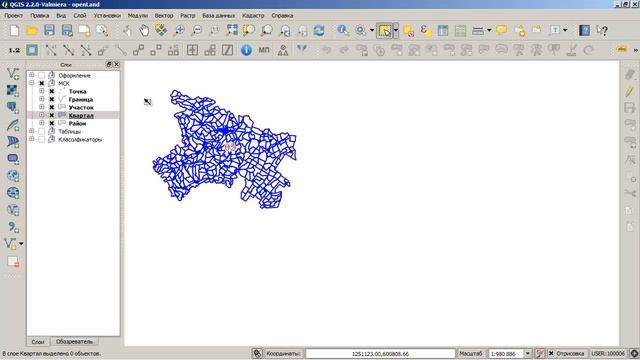Create a new project with the blank page icon

pos(14,31)
